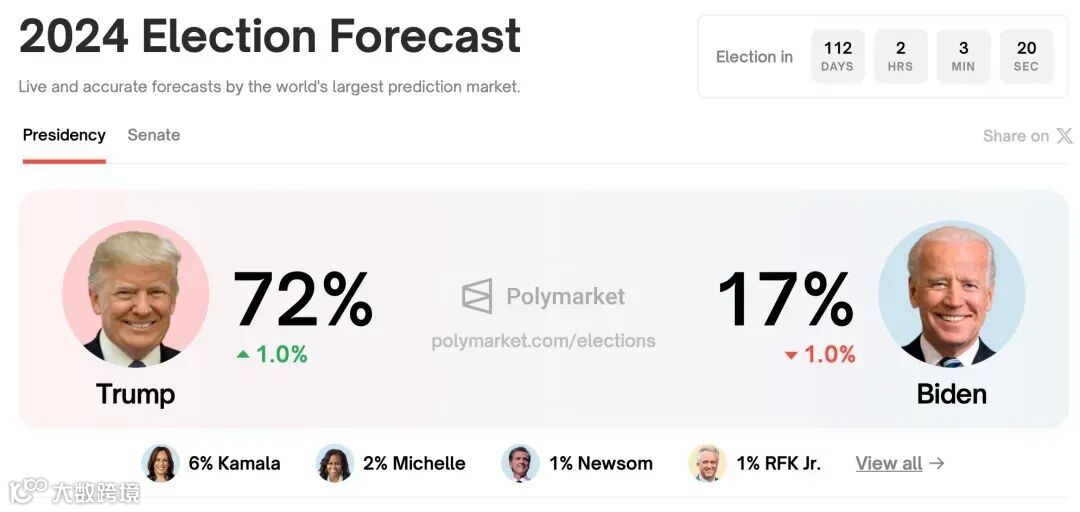Click Michelle's small avatar icon
Image resolution: width=1080 pixels, height=512 pixels.
335,463
